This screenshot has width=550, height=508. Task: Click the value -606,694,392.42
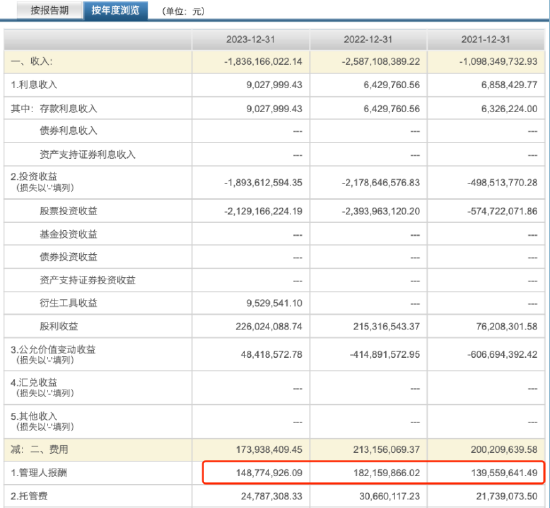pyautogui.click(x=502, y=355)
